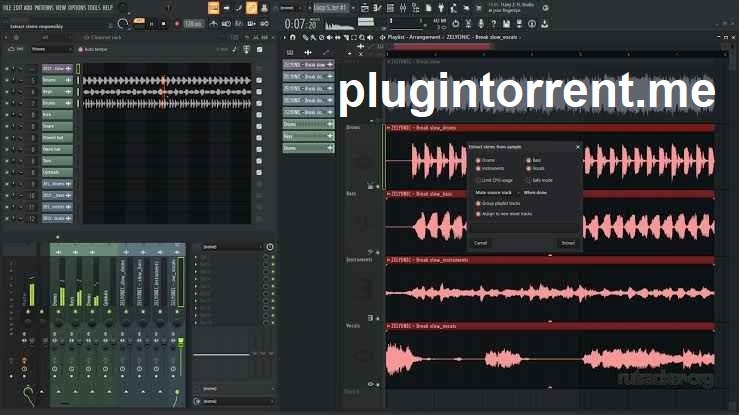Viewport: 739px width, 415px height.
Task: Click the record button in transport panel
Action: click(x=177, y=24)
